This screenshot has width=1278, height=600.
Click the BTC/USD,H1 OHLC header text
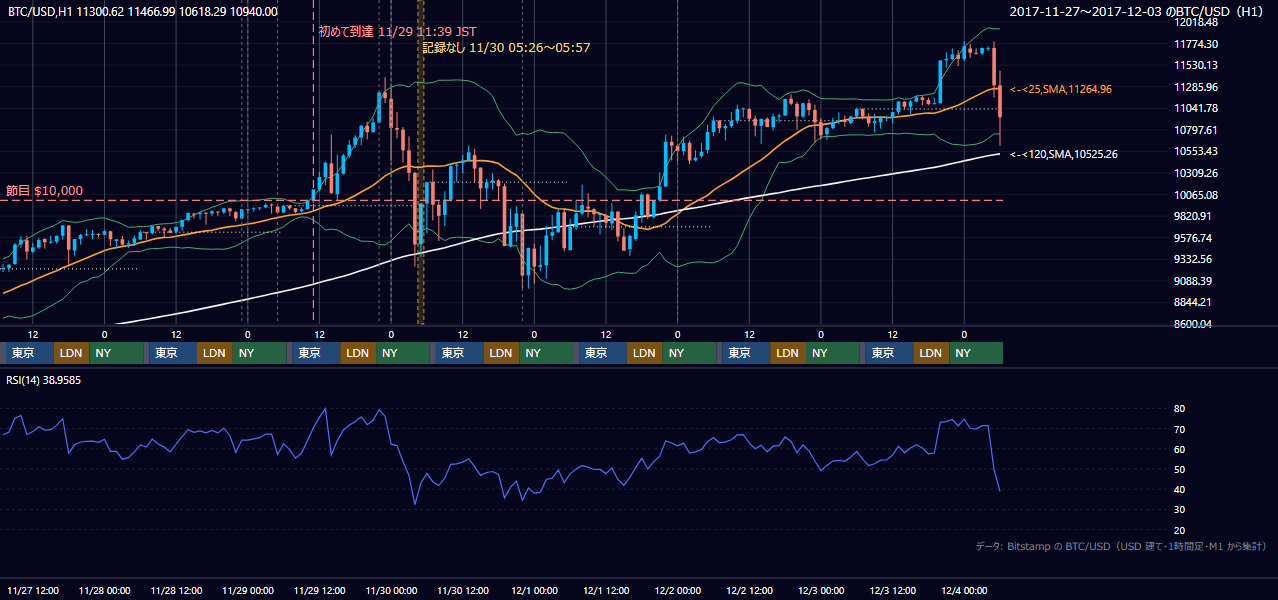coord(143,11)
